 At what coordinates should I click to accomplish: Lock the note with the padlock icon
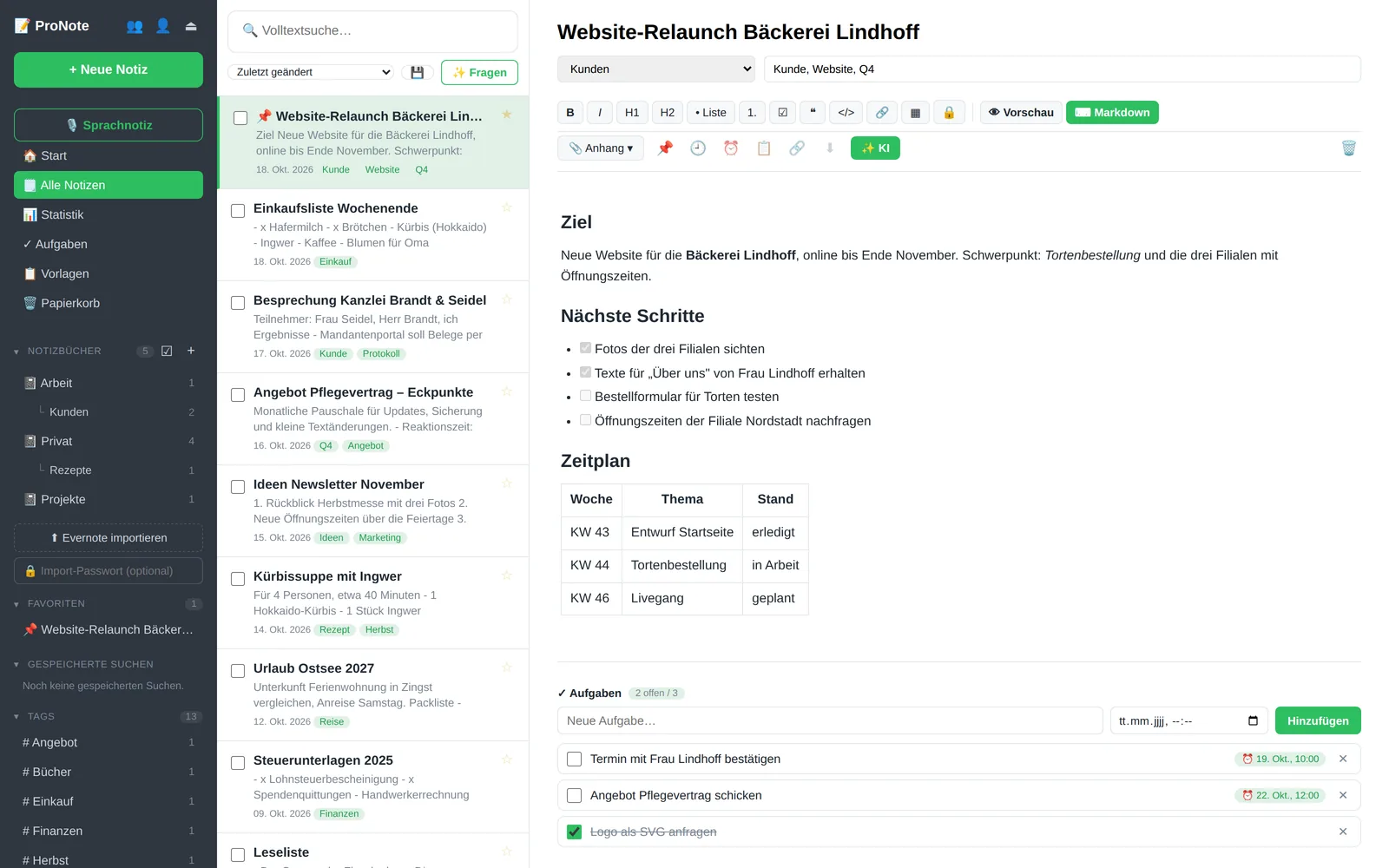[x=949, y=113]
